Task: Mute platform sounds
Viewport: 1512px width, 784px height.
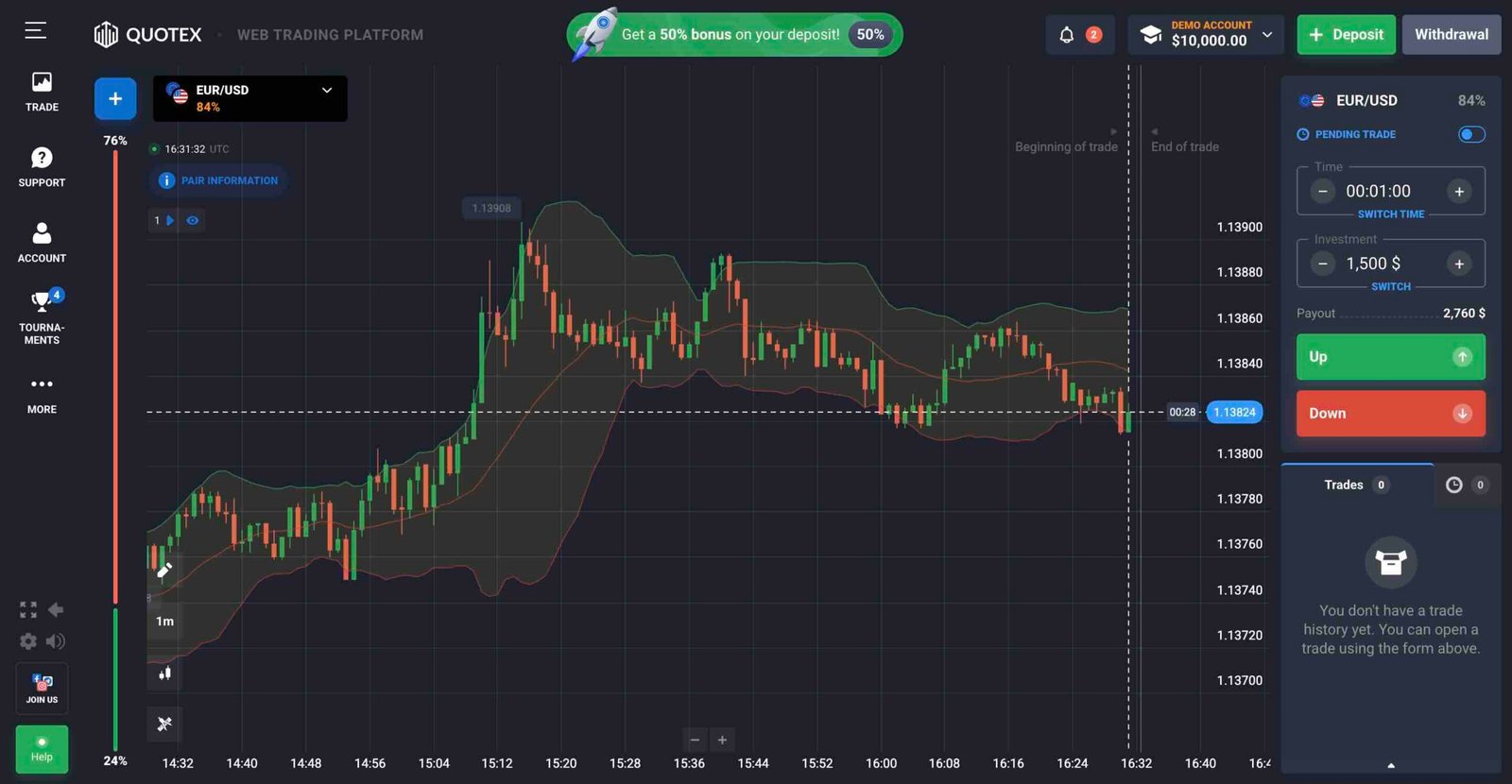Action: point(56,641)
